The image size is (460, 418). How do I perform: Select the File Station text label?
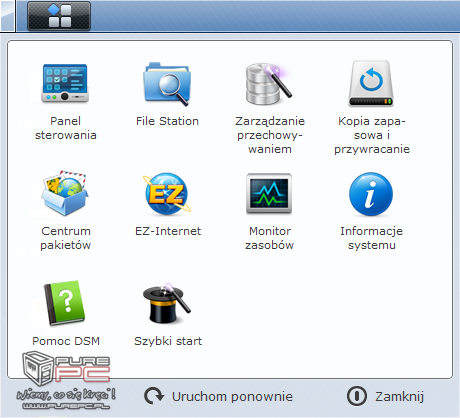tap(167, 121)
